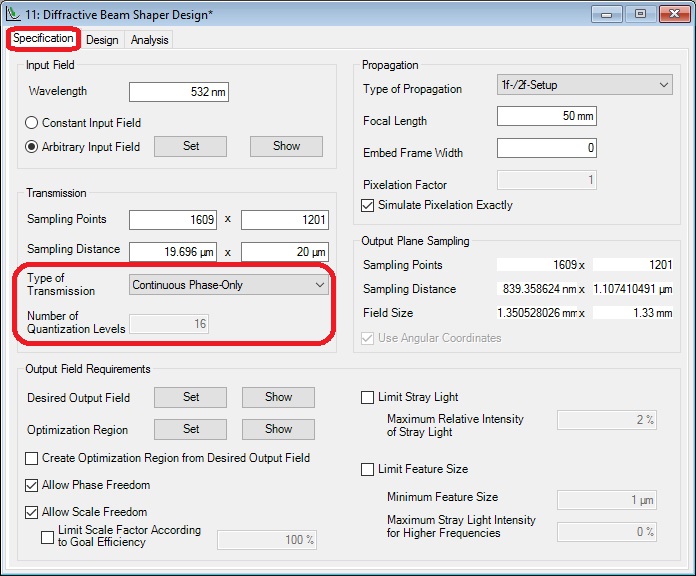Viewport: 696px width, 576px height.
Task: Expand Type of Propagation dropdown
Action: pyautogui.click(x=584, y=85)
